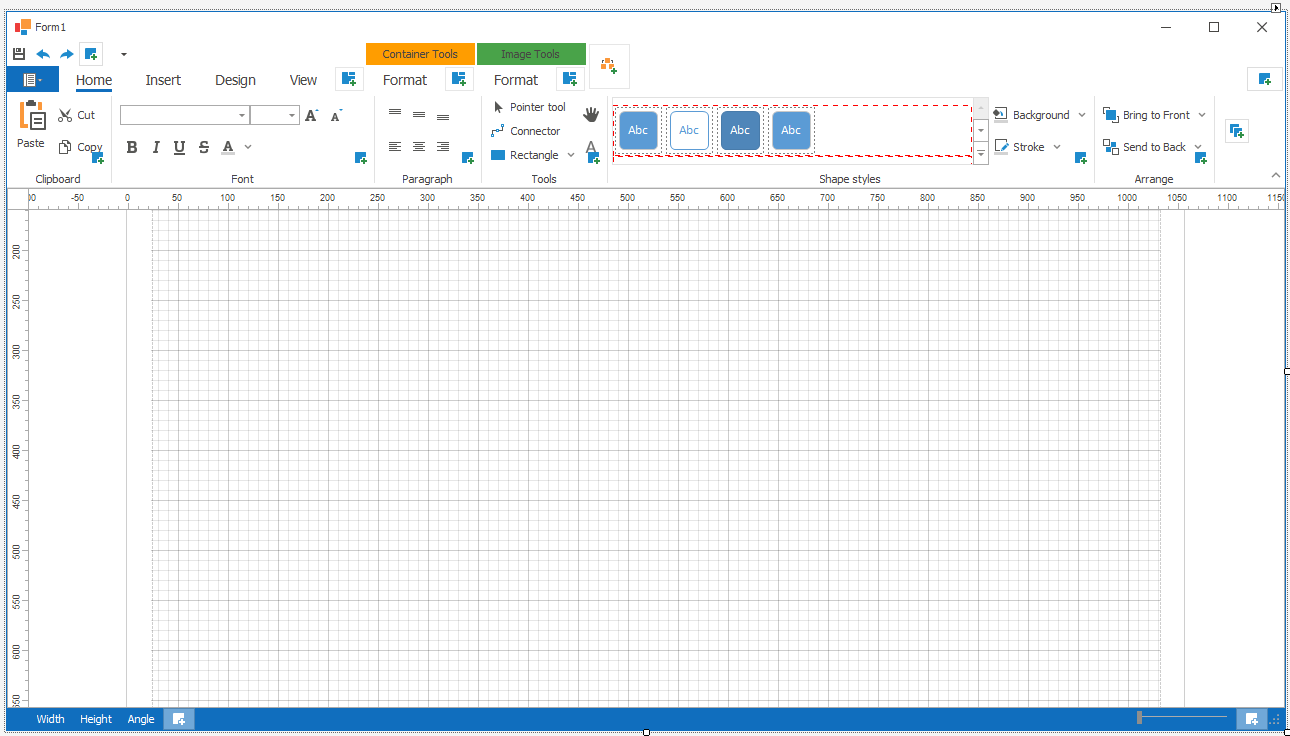Toggle Strikethrough formatting
The height and width of the screenshot is (736, 1290).
204,147
